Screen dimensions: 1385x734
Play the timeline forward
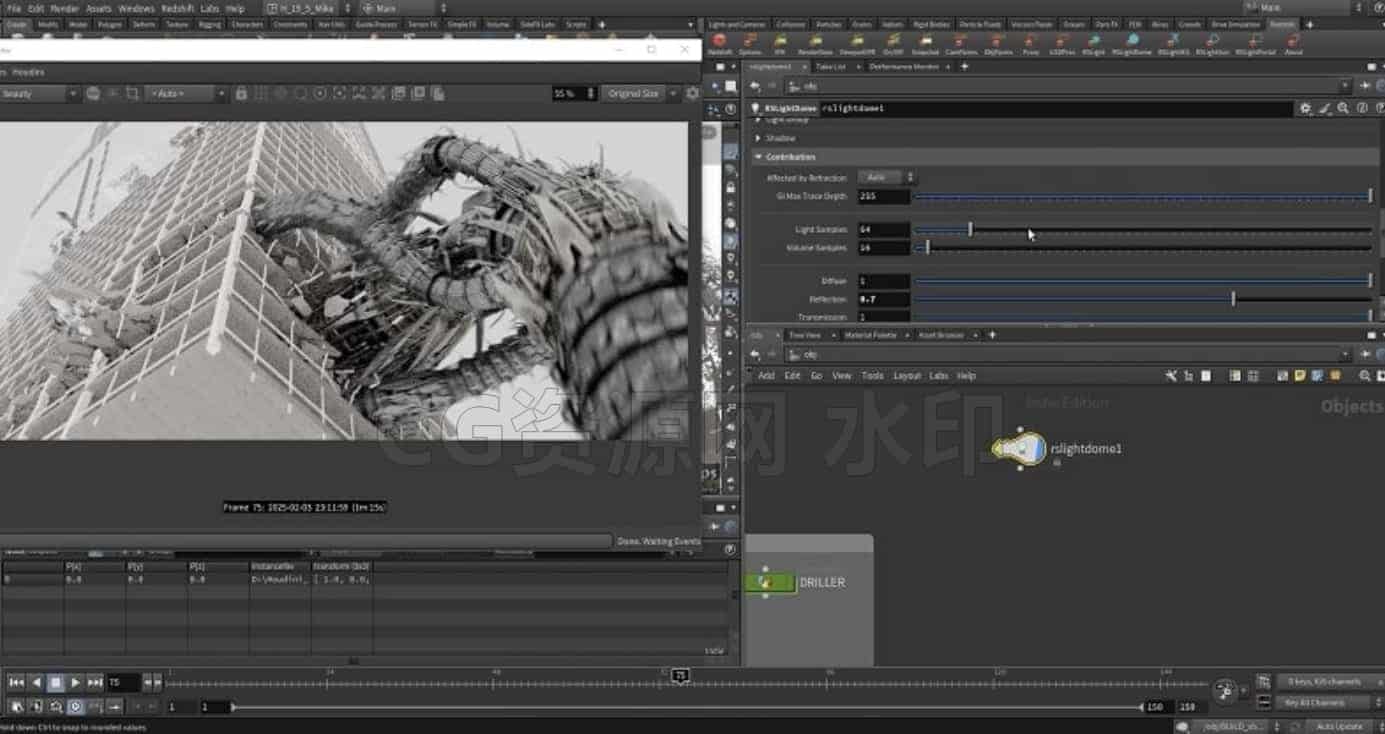coord(75,682)
